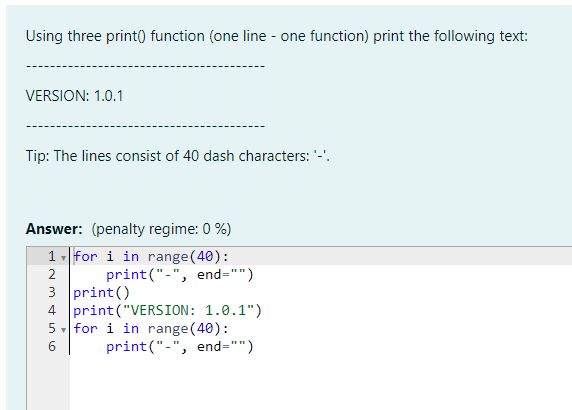Click the print("-", end="") code on line 6
The height and width of the screenshot is (410, 572).
tap(179, 346)
